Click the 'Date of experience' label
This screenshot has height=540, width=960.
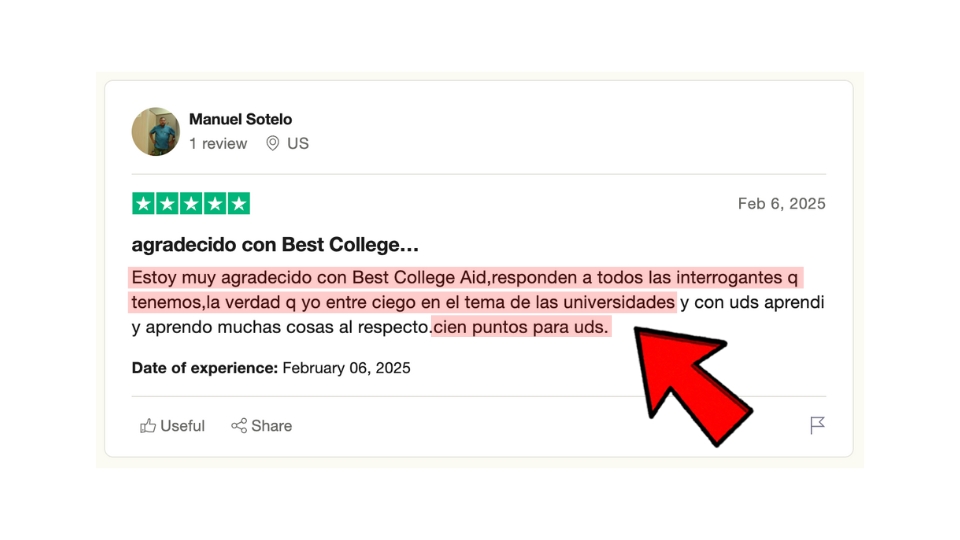[204, 368]
